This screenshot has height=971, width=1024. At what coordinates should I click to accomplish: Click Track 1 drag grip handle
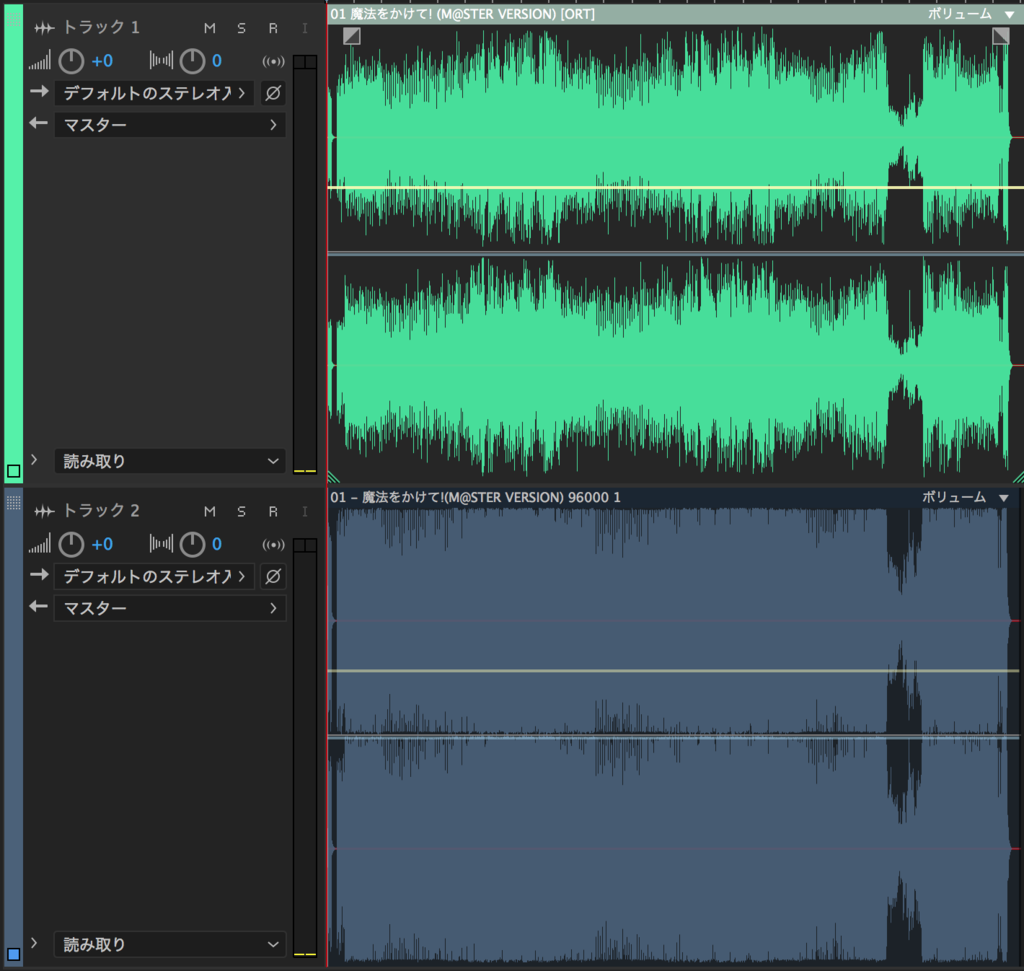click(13, 19)
